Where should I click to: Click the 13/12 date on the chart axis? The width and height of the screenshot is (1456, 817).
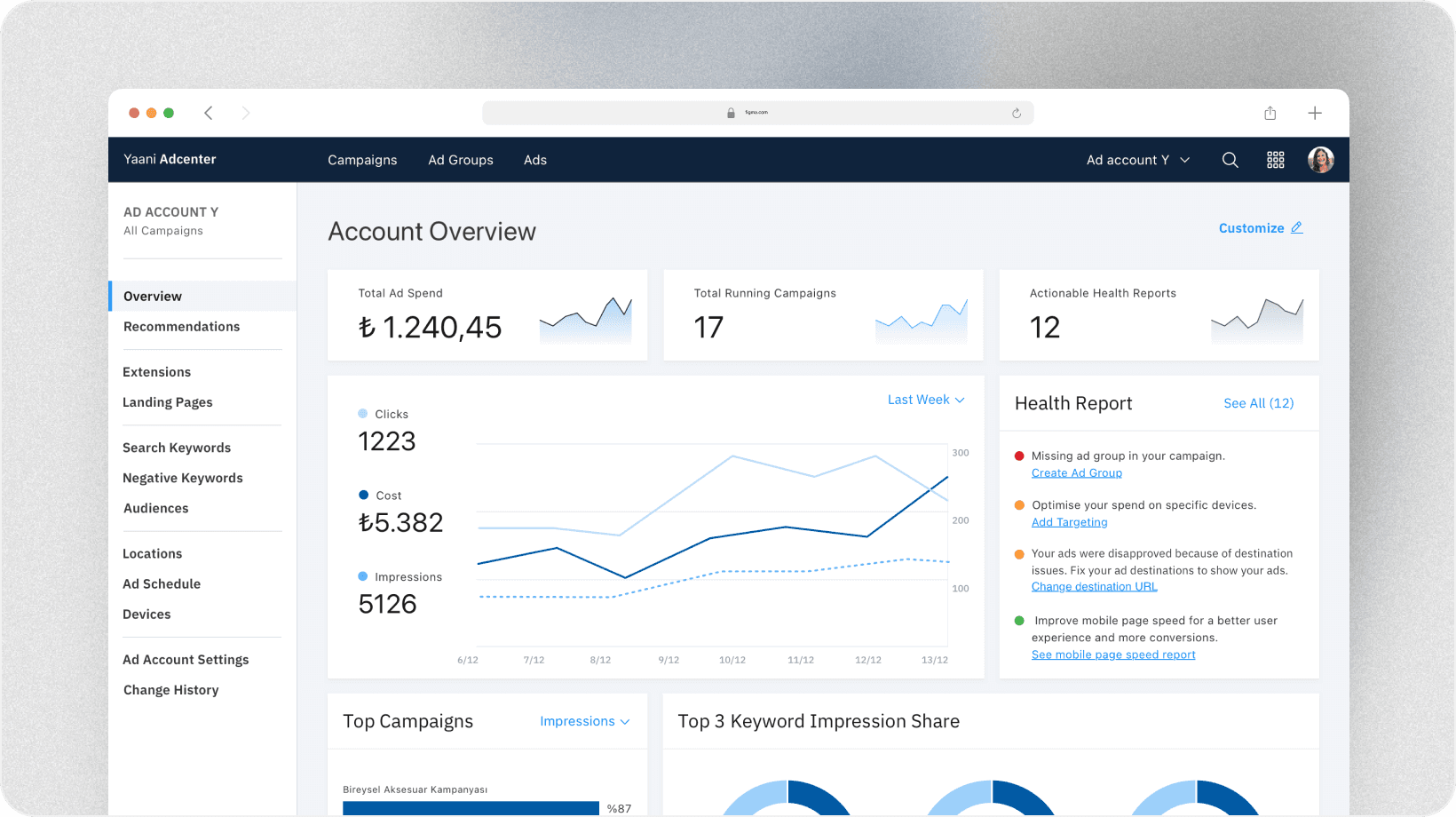tap(935, 660)
